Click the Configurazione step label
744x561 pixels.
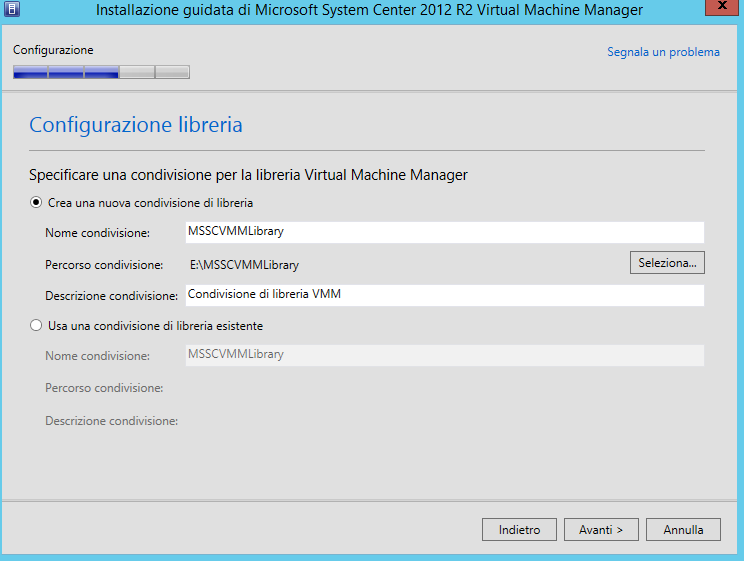(x=53, y=50)
